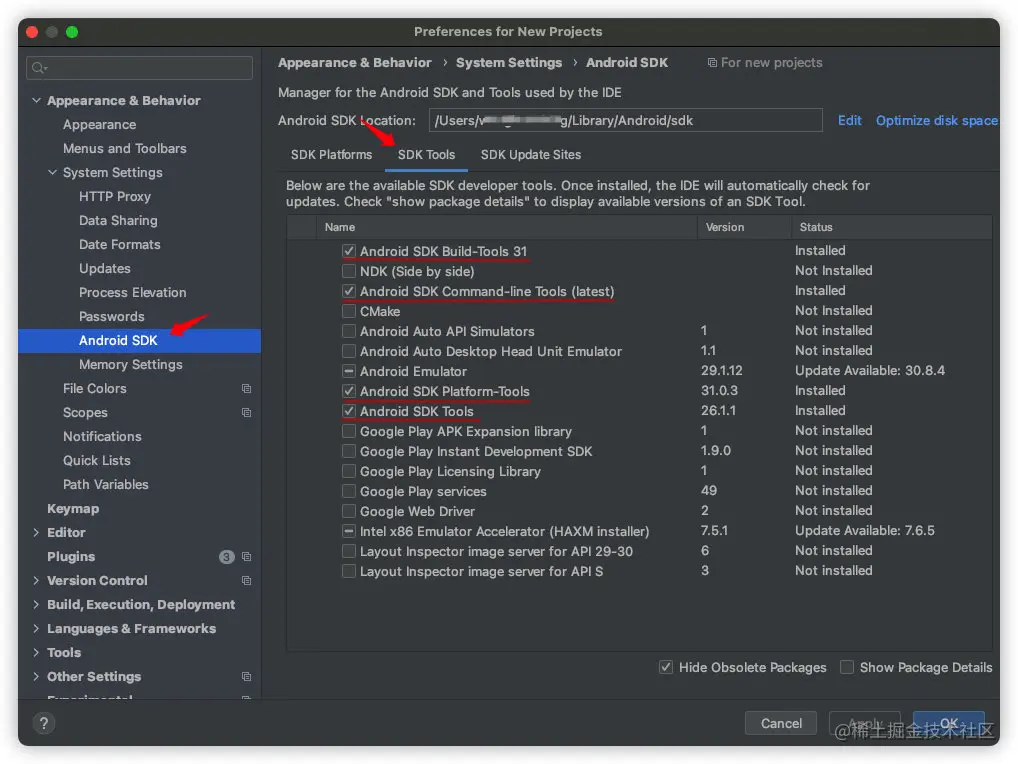Sort by the Status column header
The image size is (1018, 764).
pos(891,227)
